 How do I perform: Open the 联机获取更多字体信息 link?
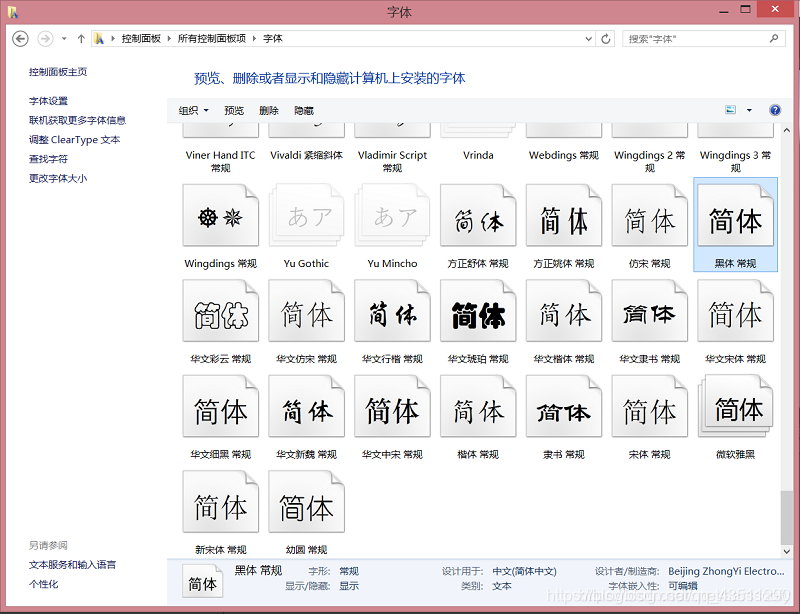click(77, 120)
